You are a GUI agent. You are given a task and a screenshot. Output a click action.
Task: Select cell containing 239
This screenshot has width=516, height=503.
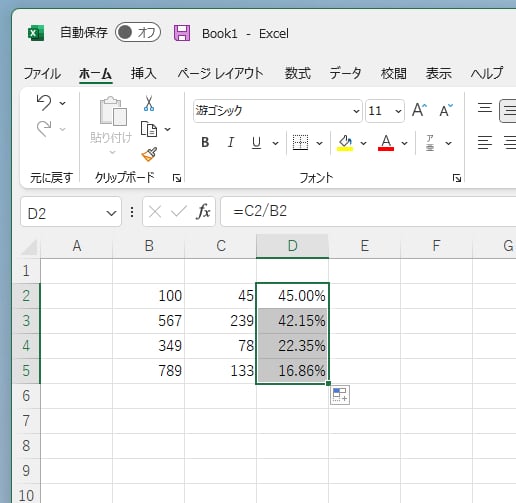[x=220, y=321]
